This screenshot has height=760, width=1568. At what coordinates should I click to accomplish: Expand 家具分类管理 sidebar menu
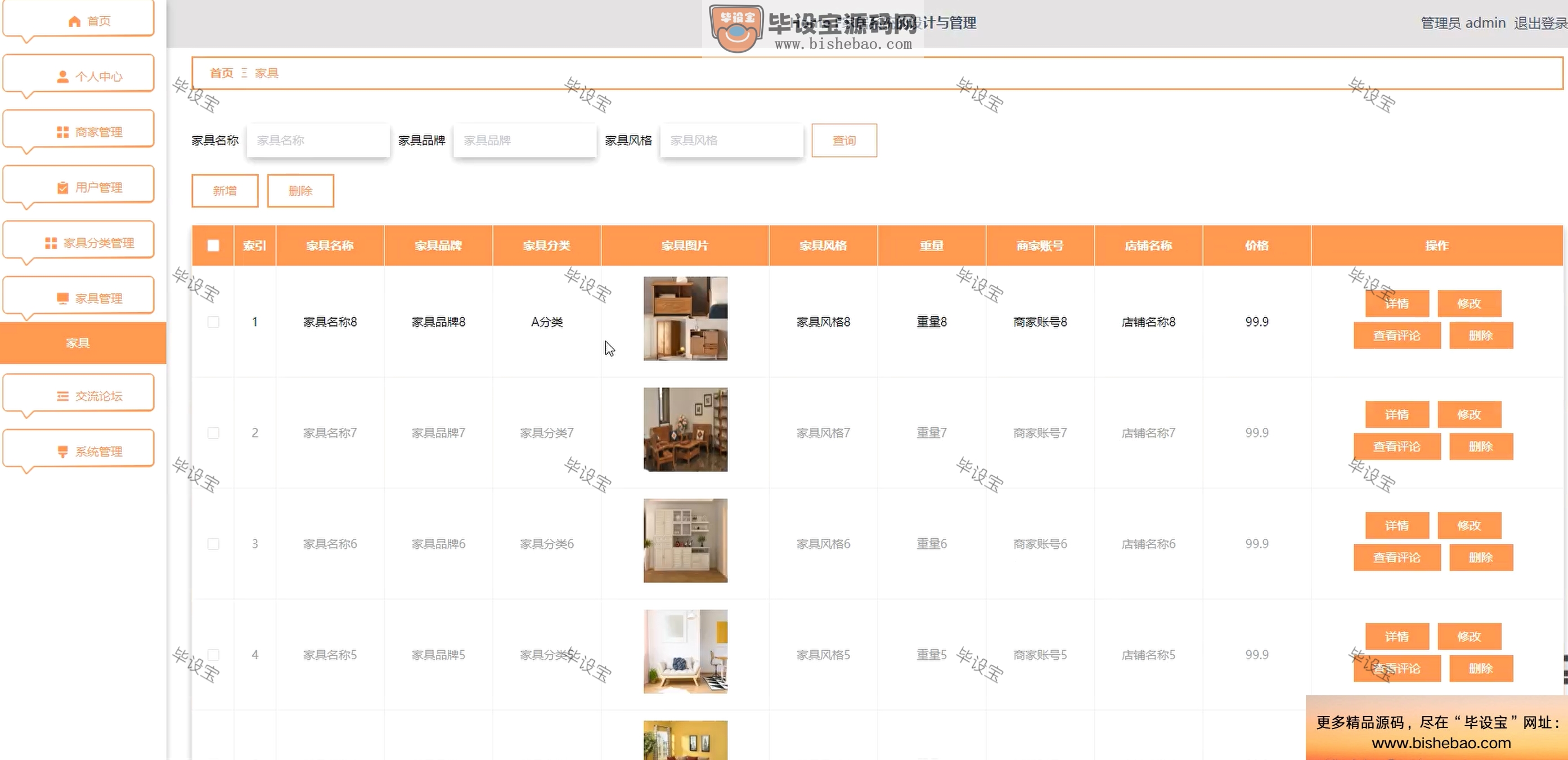point(79,240)
